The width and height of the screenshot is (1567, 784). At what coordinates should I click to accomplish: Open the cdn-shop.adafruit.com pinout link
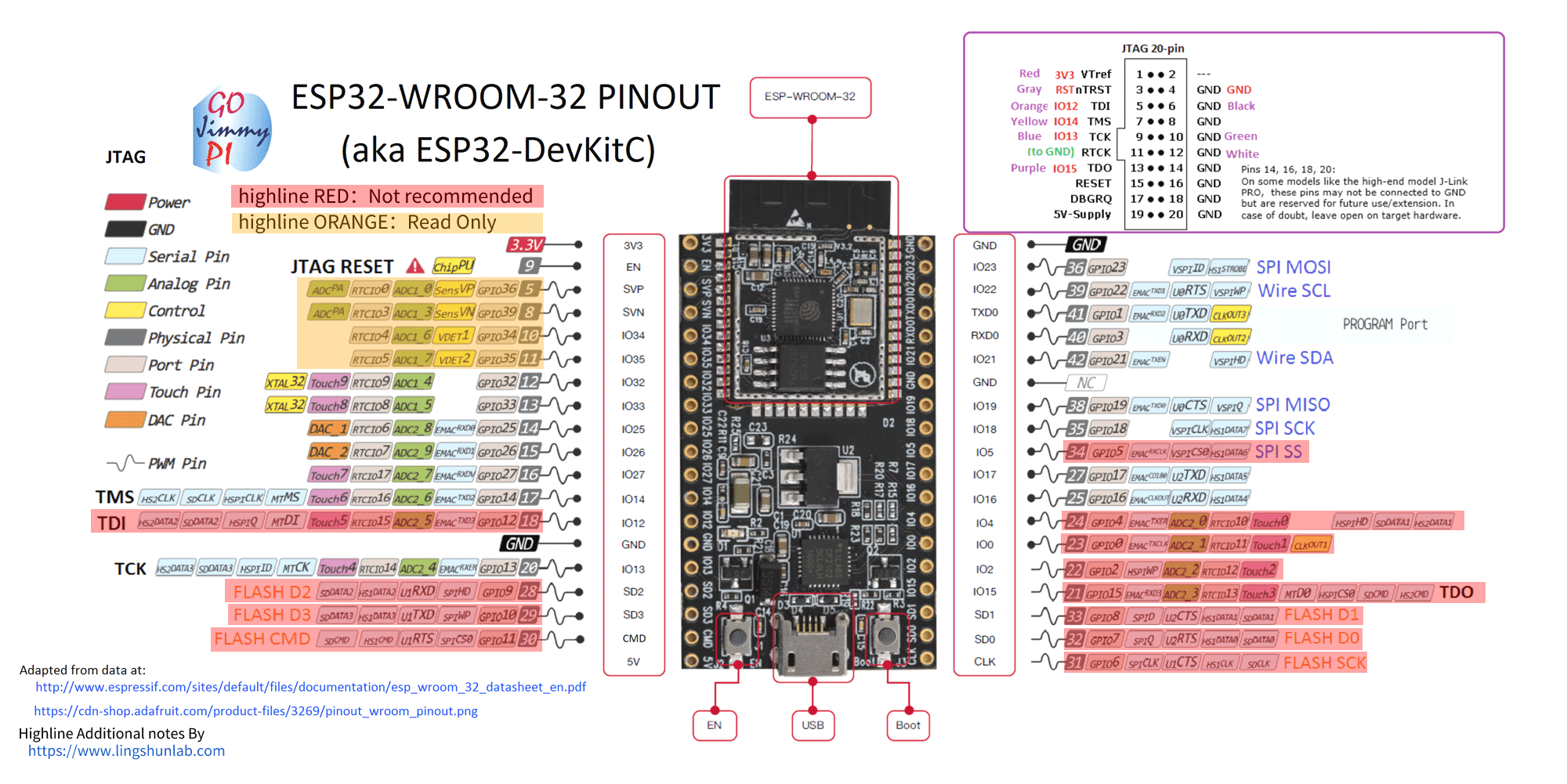256,711
